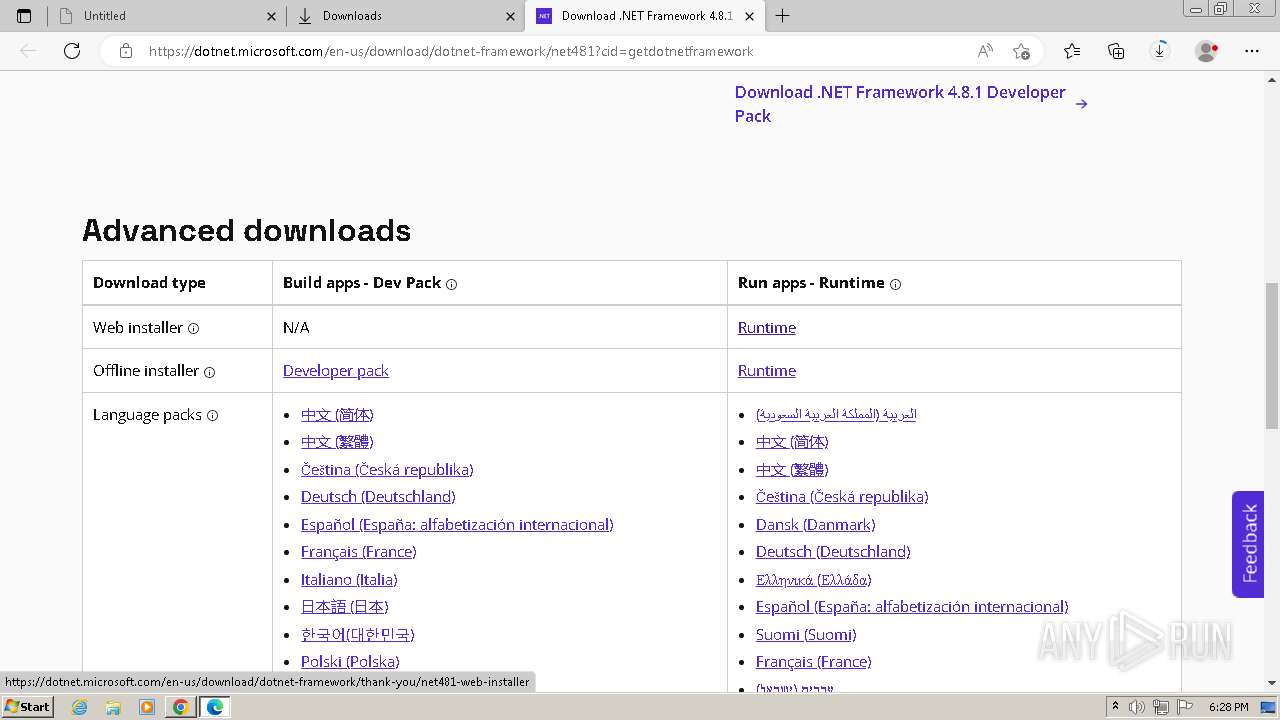
Task: Open Download .NET Framework 4.8.1 Developer Pack link
Action: 911,104
